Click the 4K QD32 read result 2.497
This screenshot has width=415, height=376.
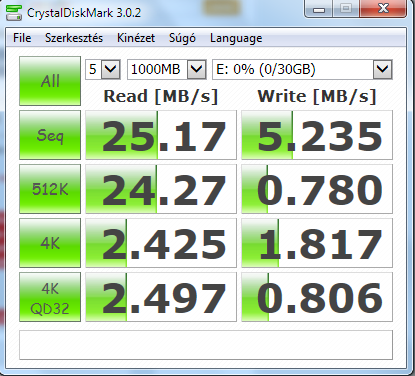point(161,297)
